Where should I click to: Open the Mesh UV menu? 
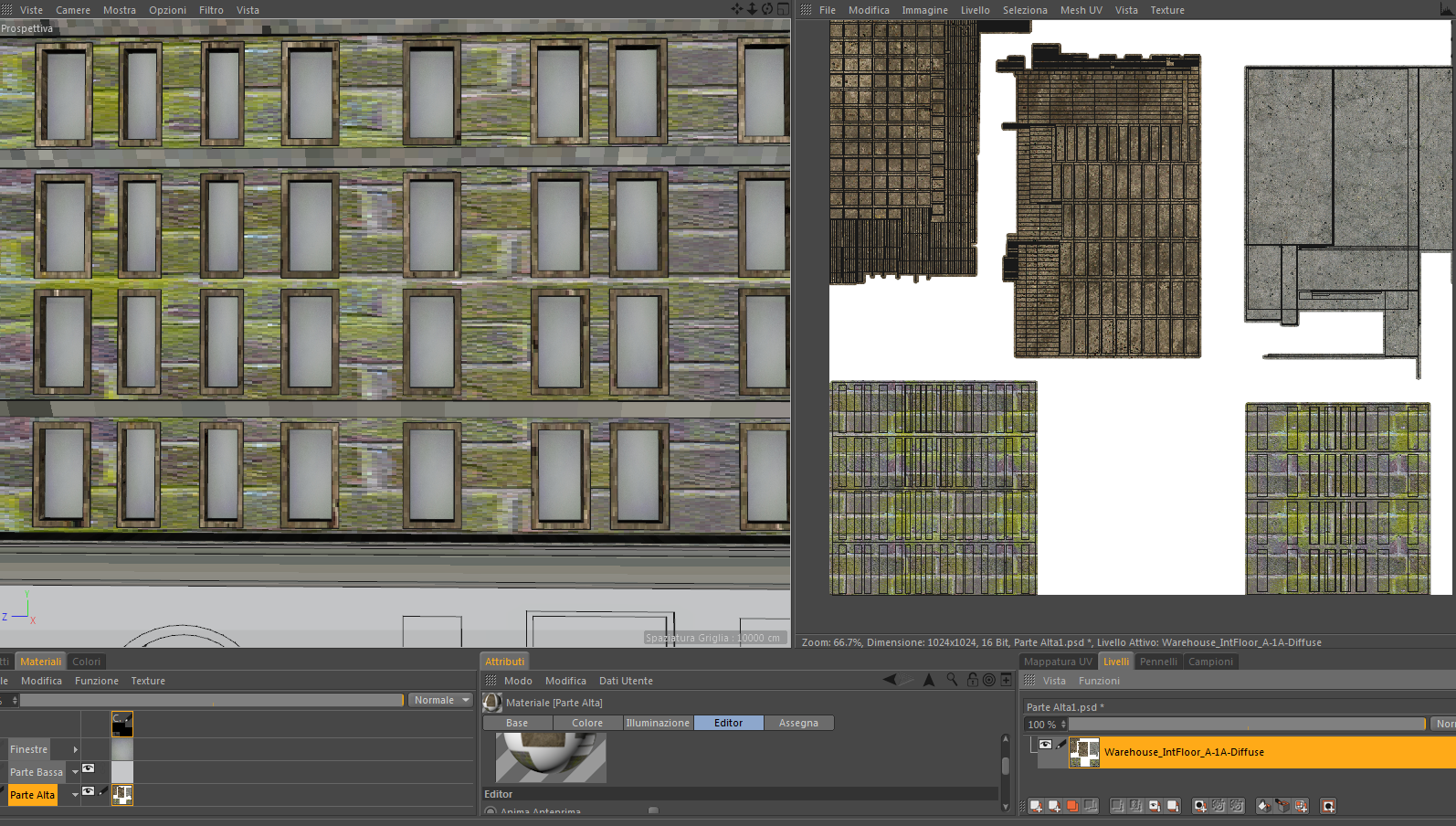click(x=1081, y=10)
